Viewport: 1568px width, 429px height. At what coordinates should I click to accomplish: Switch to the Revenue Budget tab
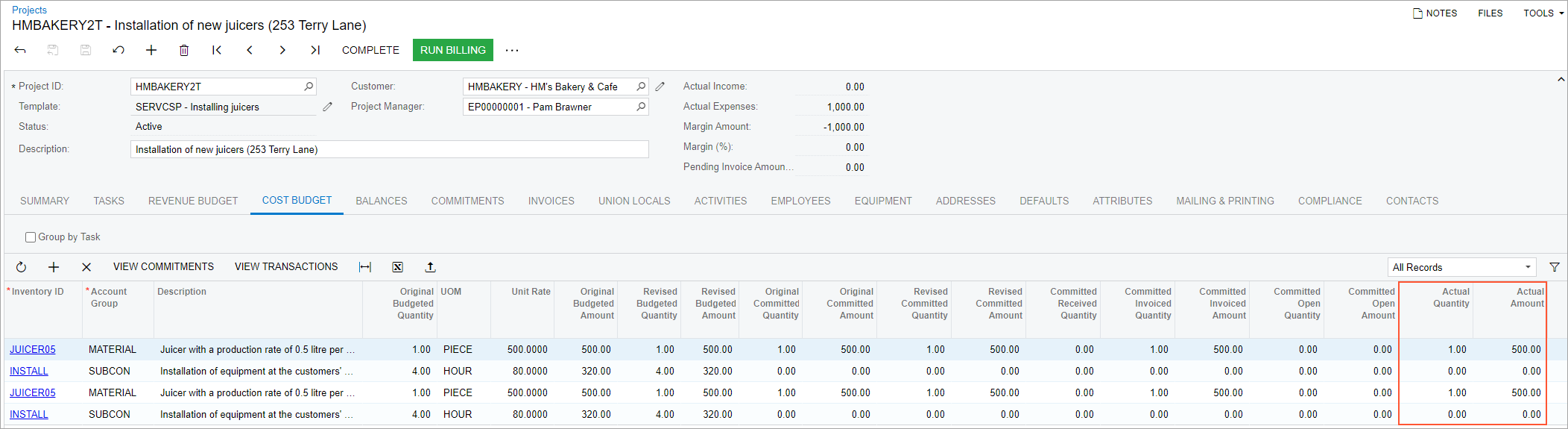(193, 201)
